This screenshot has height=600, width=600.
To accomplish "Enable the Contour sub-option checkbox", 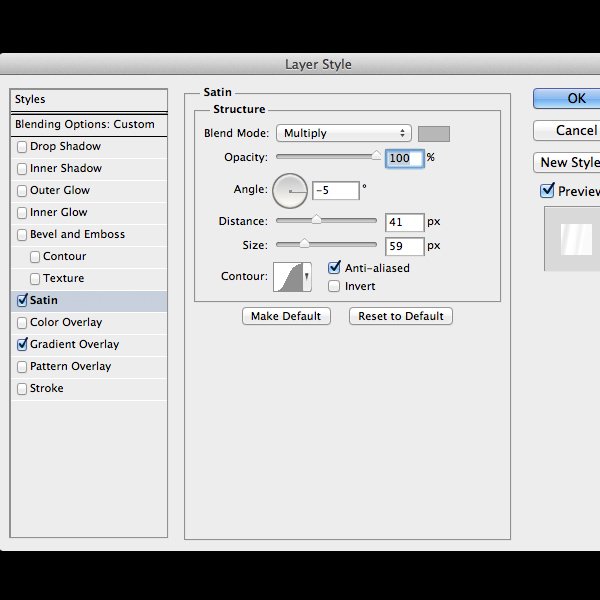I will 35,257.
